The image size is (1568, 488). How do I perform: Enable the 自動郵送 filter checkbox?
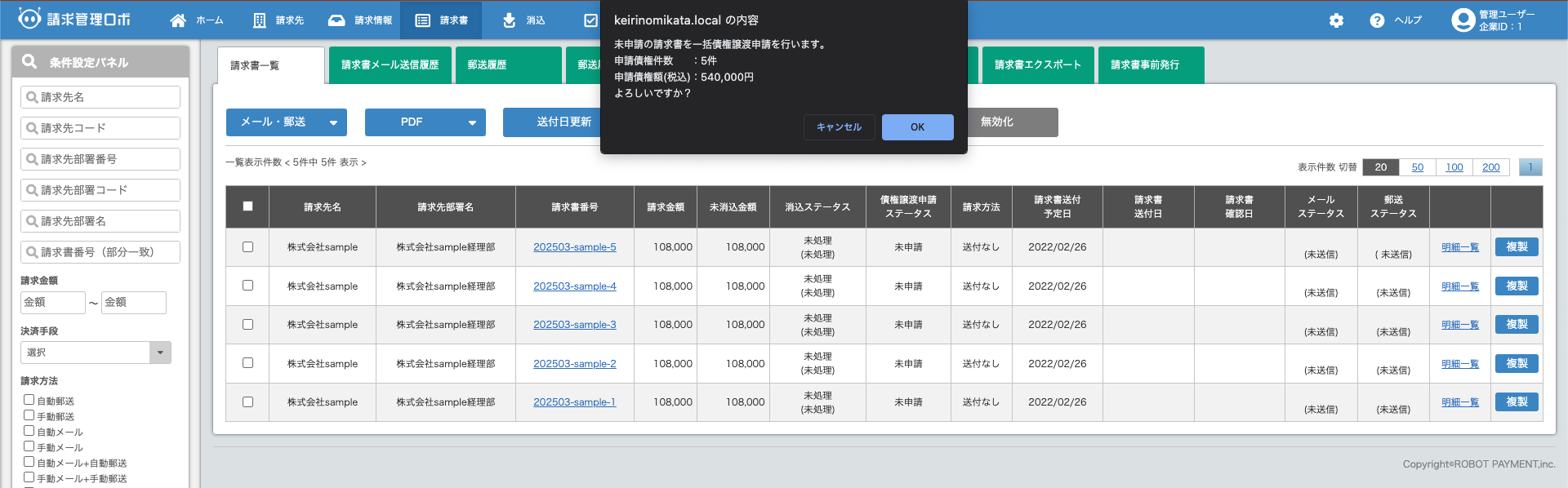(x=29, y=400)
